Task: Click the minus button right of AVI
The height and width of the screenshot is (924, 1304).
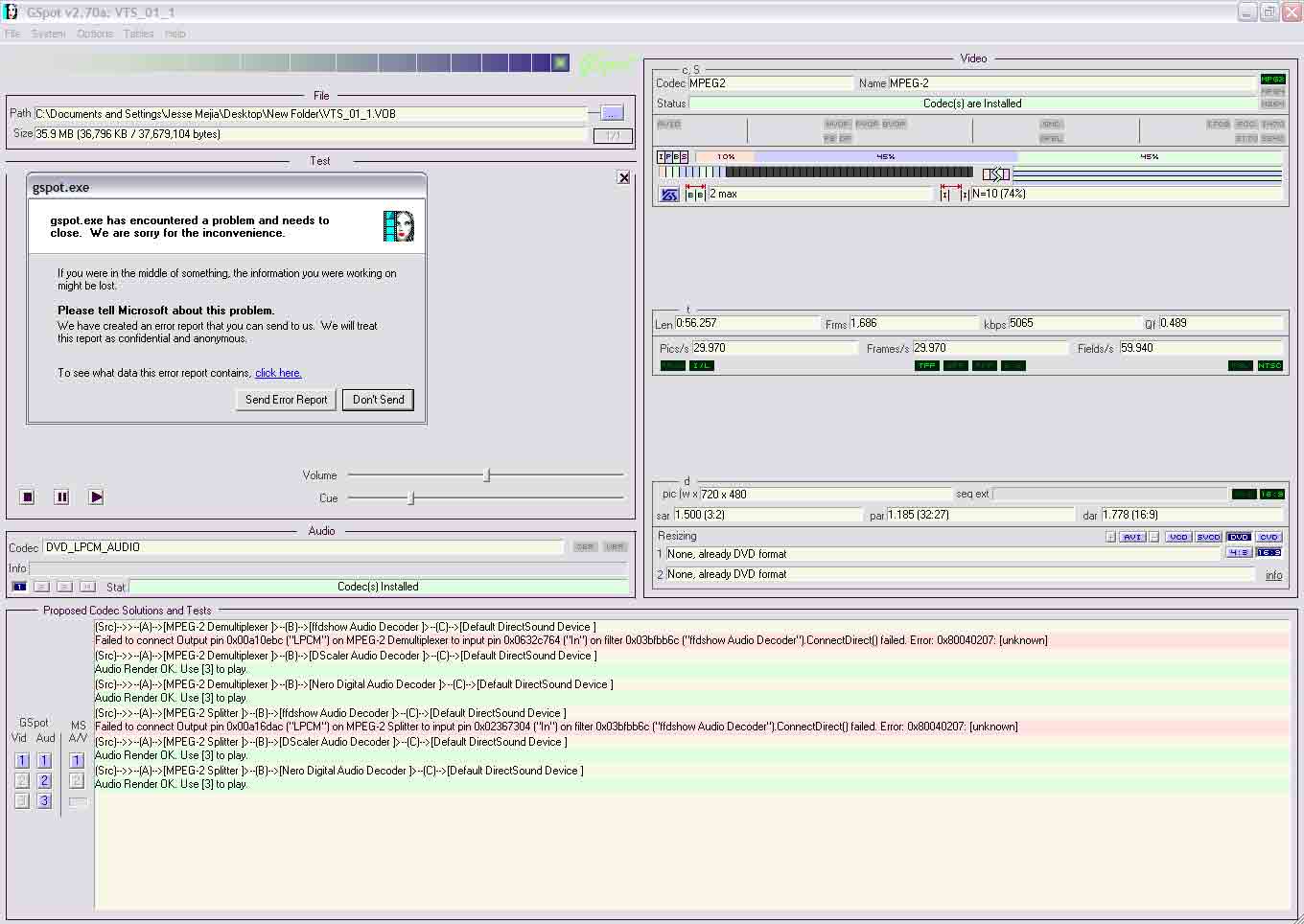Action: click(1153, 537)
